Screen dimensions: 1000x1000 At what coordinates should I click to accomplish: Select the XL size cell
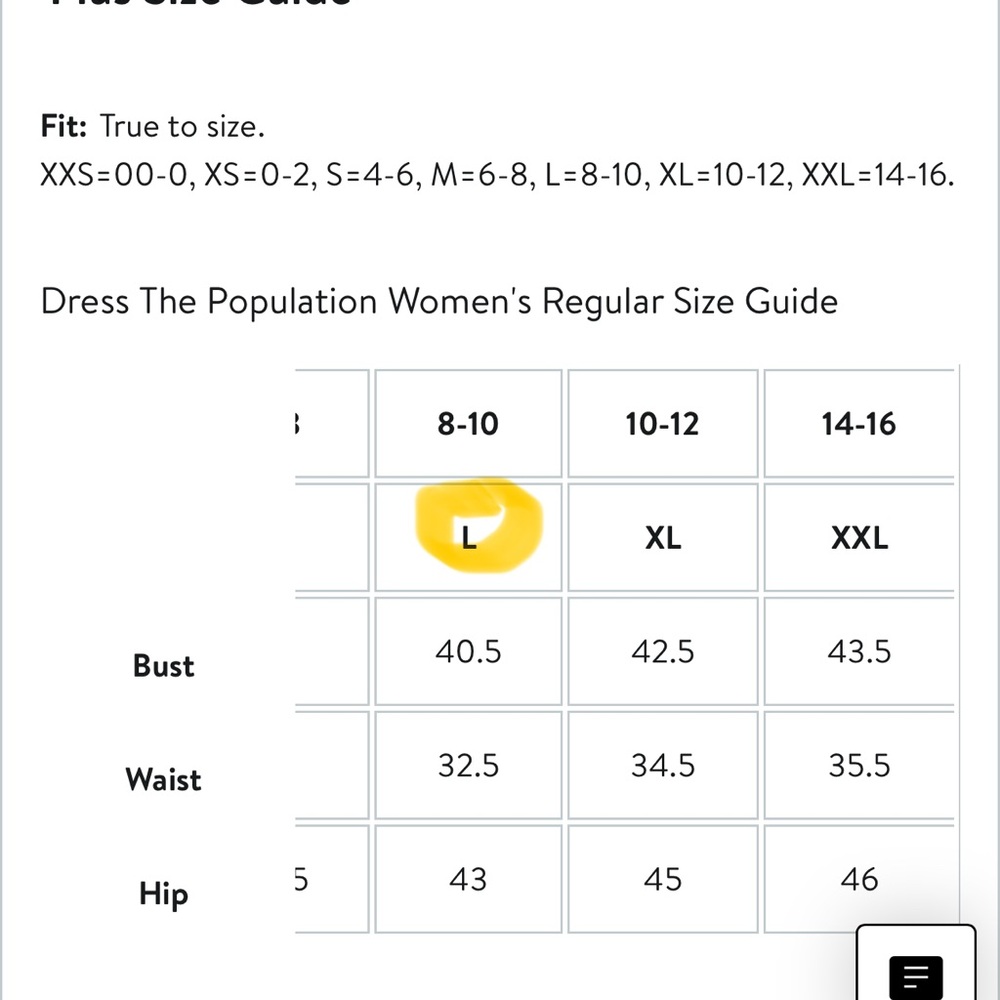[x=663, y=537]
